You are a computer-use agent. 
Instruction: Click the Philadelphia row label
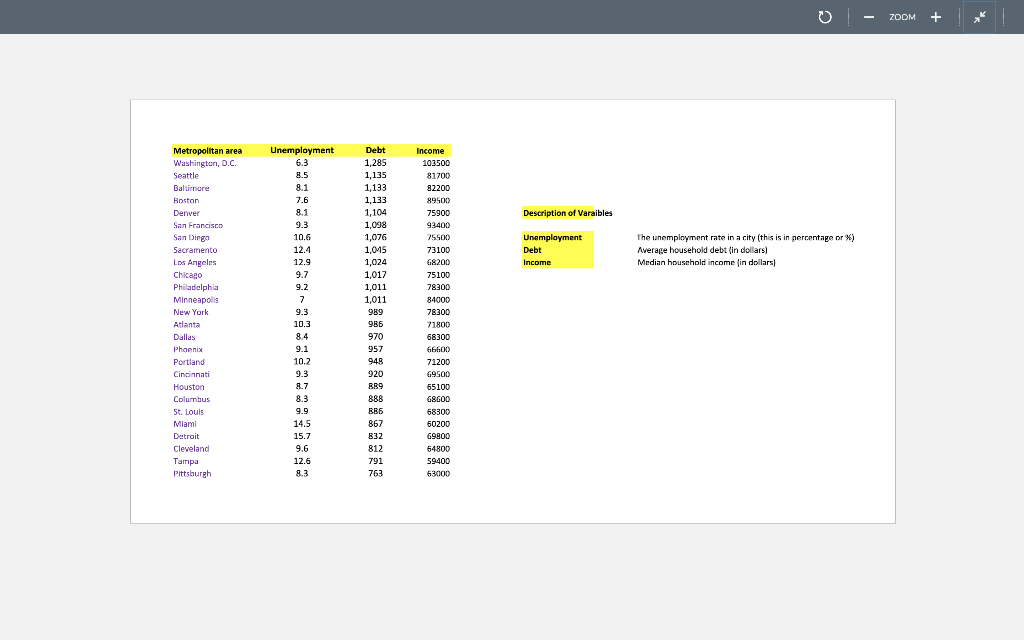[195, 287]
